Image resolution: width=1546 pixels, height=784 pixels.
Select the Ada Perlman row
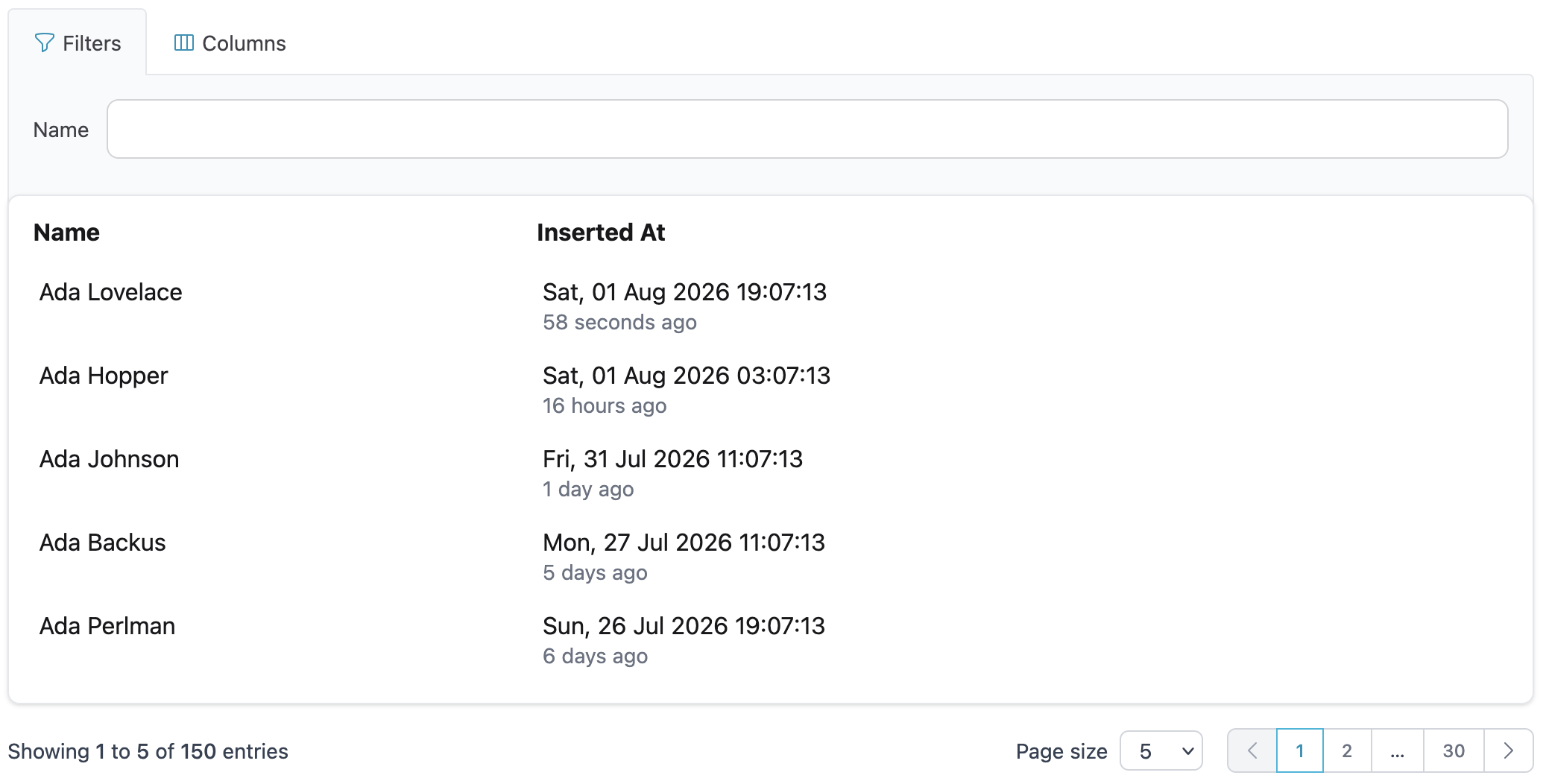[x=771, y=640]
